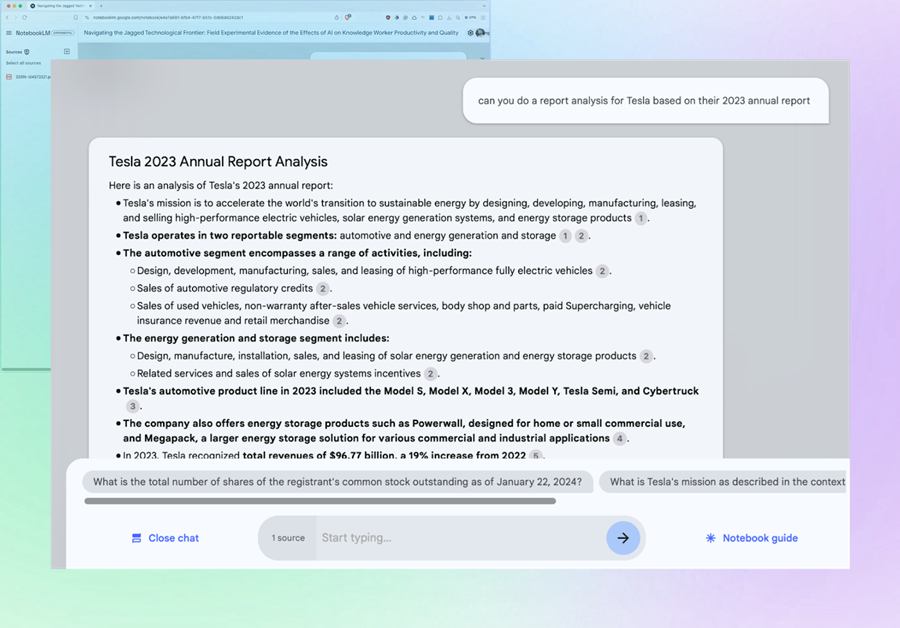Screen dimensions: 900x628
Task: Open citation 2 after 'solar energy systems incentives'
Action: pyautogui.click(x=430, y=374)
